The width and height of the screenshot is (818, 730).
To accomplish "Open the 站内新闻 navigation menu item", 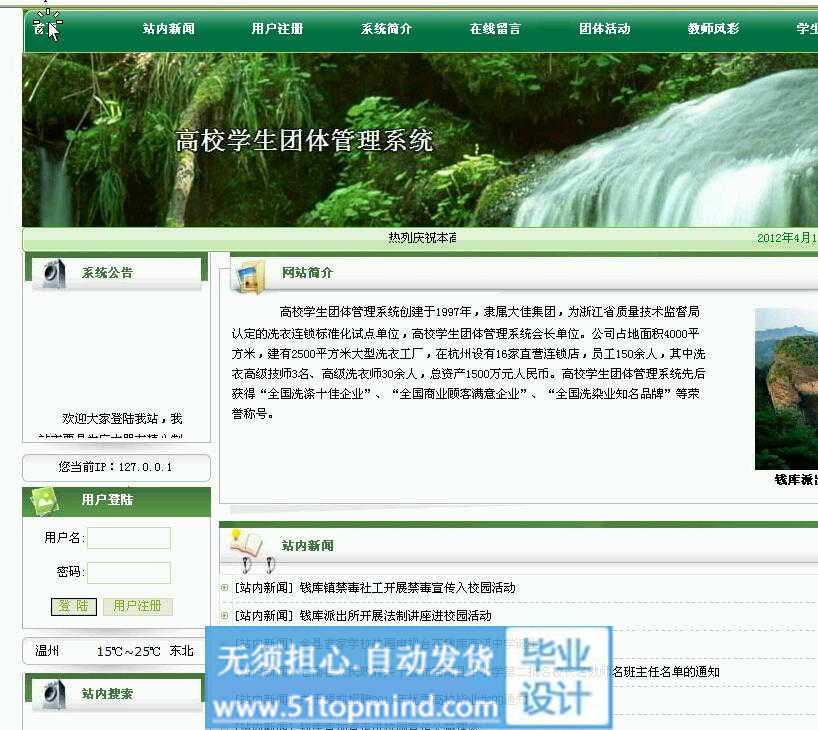I will pyautogui.click(x=169, y=29).
